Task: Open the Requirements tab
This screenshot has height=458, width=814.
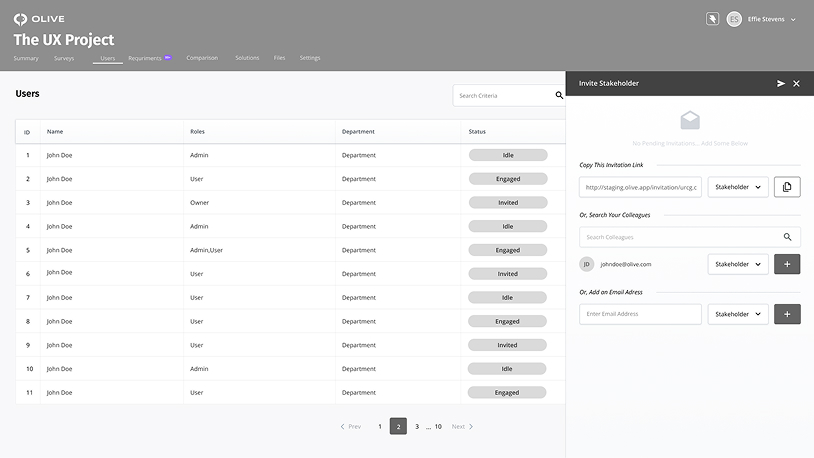Action: pyautogui.click(x=145, y=58)
